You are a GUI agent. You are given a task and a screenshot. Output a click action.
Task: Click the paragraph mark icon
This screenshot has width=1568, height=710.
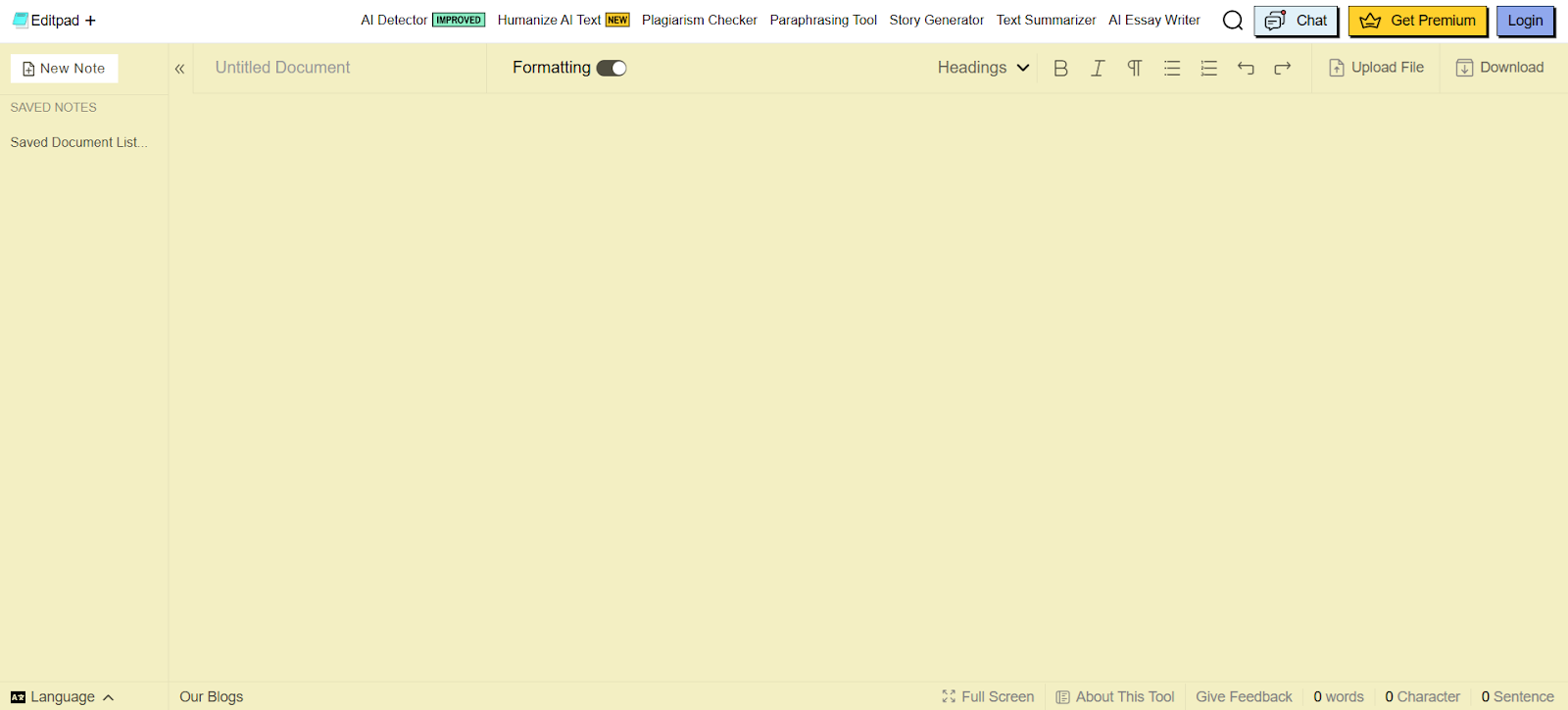click(1135, 68)
